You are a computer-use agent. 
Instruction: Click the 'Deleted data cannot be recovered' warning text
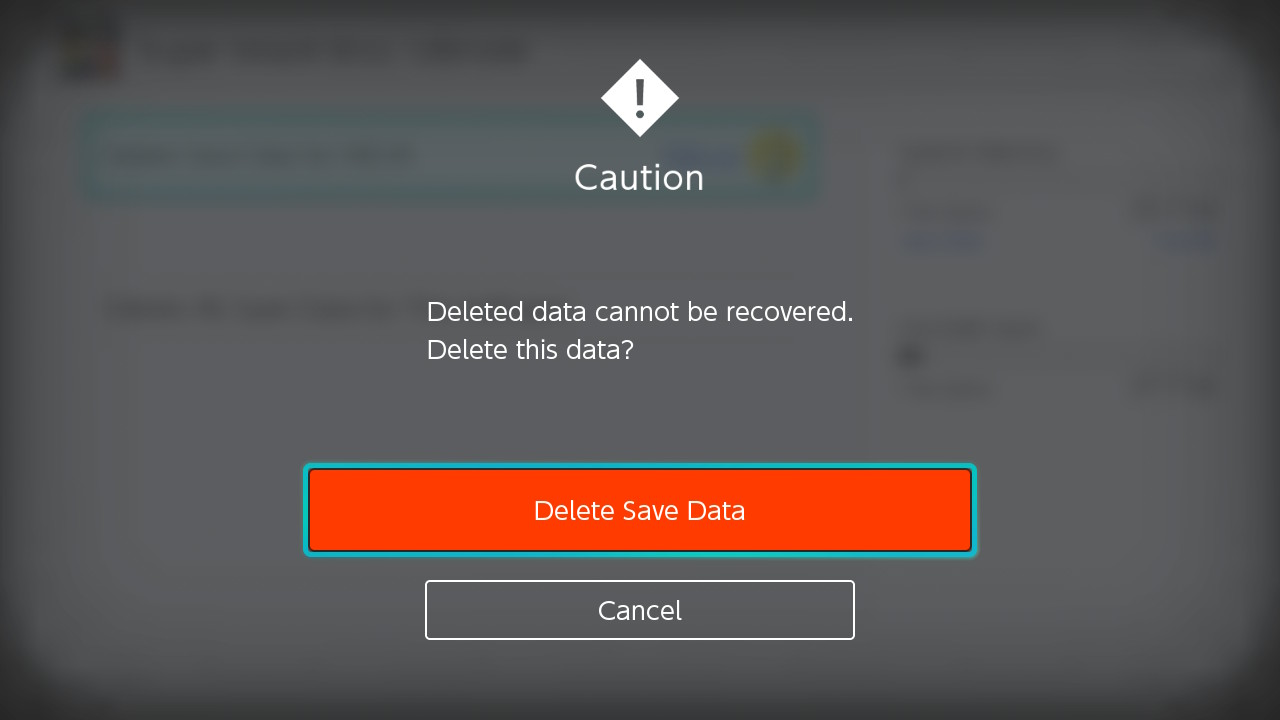pyautogui.click(x=640, y=311)
